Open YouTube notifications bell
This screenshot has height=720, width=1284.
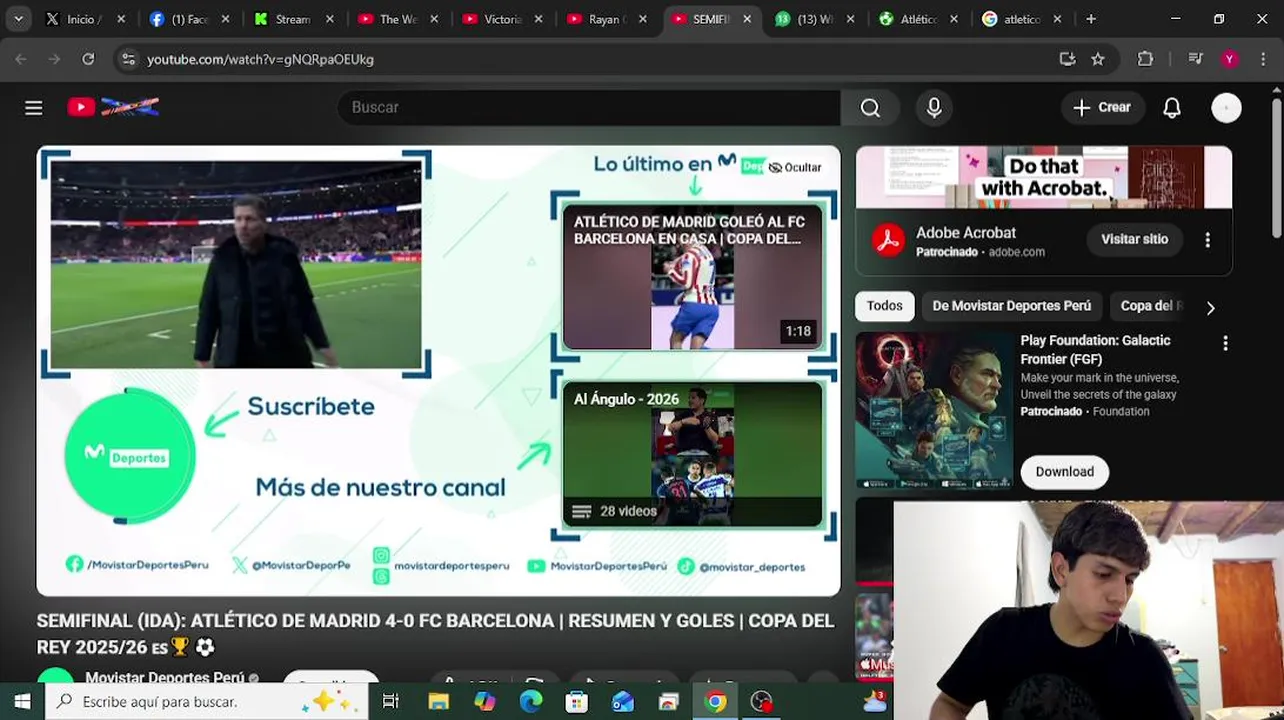pyautogui.click(x=1172, y=107)
